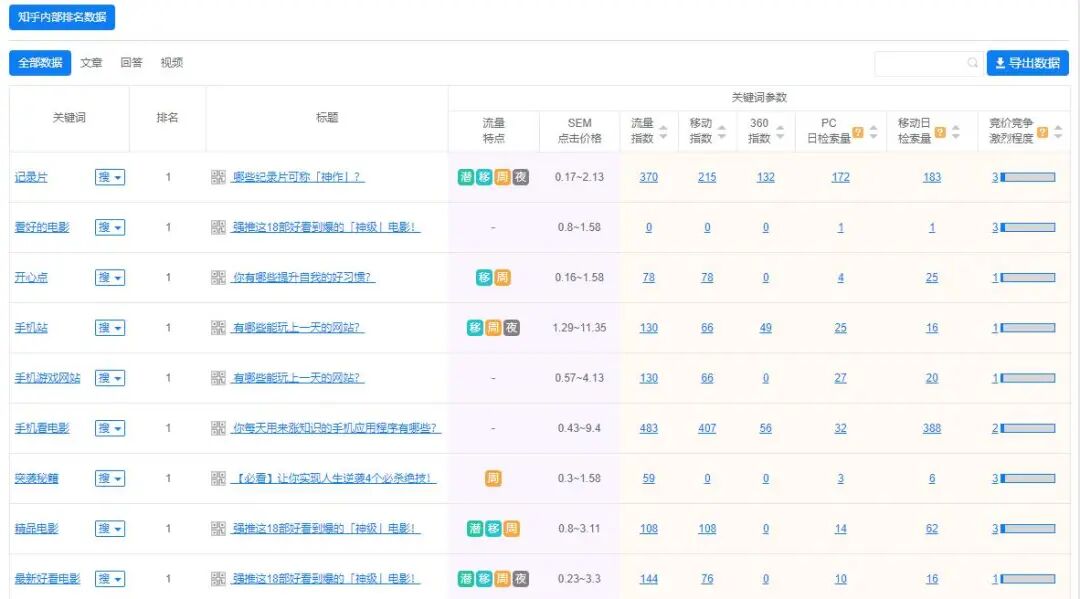Sort by 移动指数 column arrows
The height and width of the screenshot is (599, 1080).
[722, 132]
